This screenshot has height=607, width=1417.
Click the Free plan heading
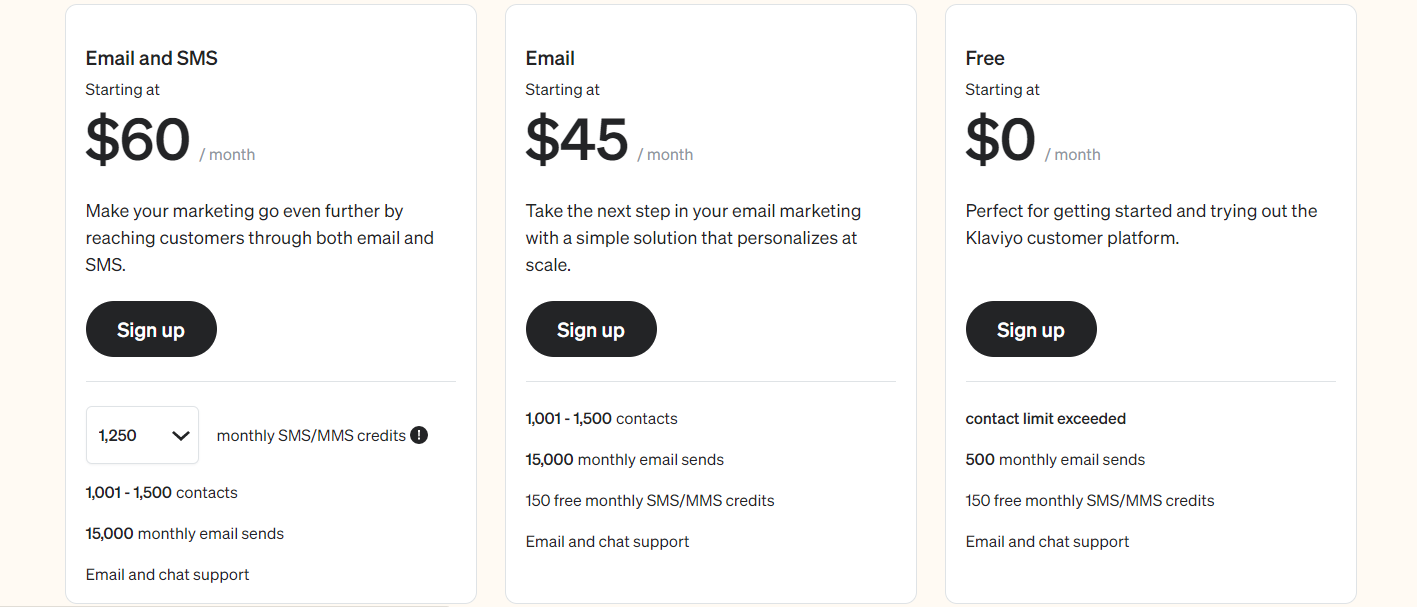coord(985,58)
